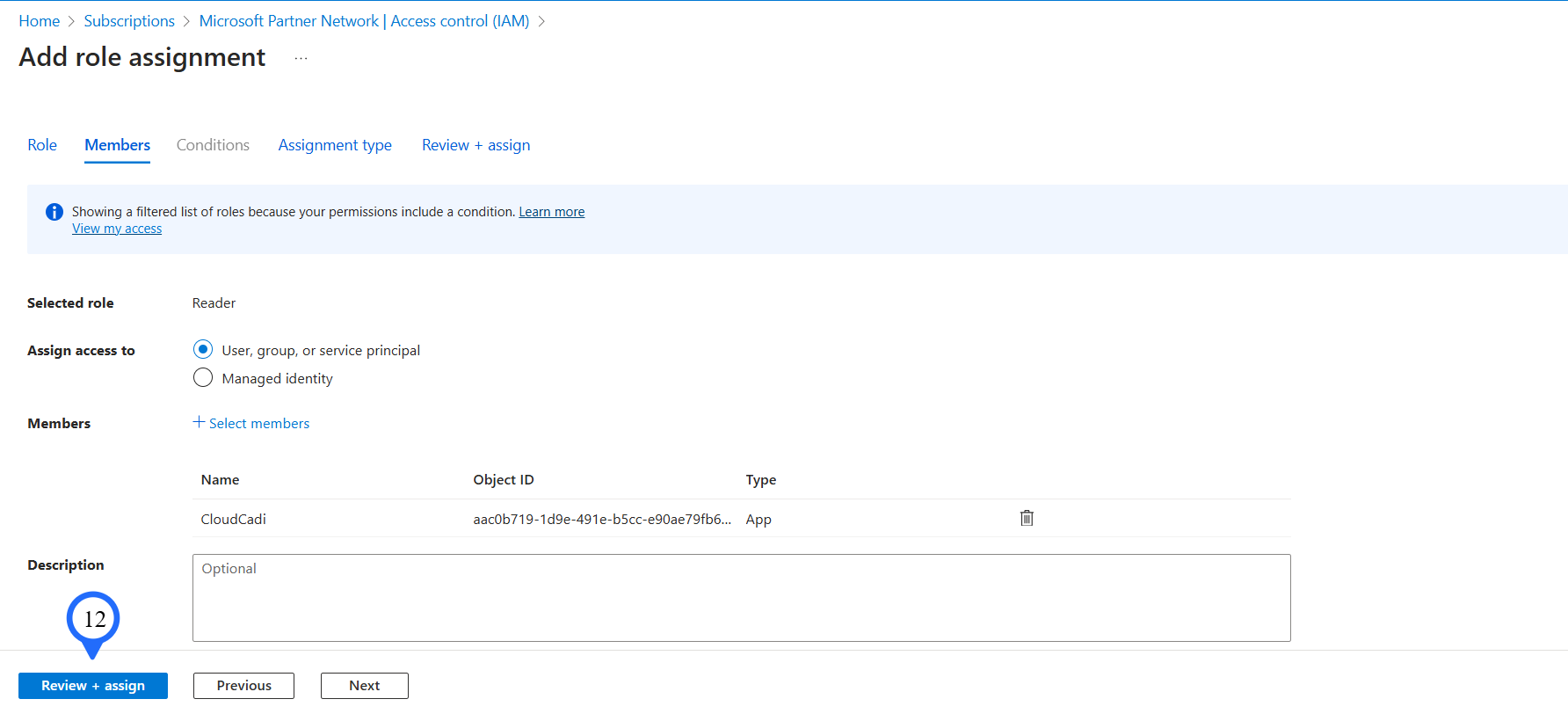Click the Next button

pyautogui.click(x=364, y=686)
